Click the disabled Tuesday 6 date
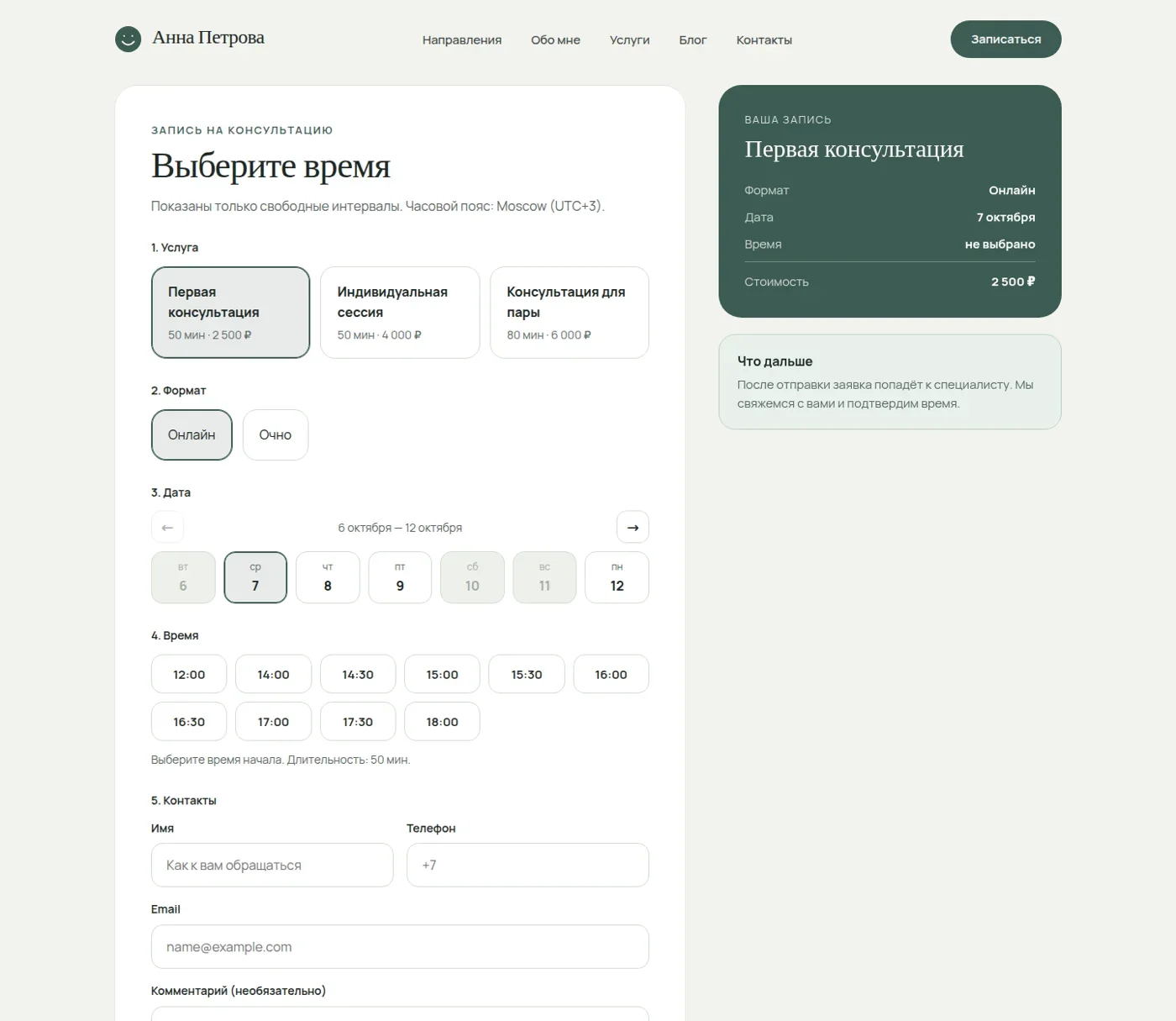The height and width of the screenshot is (1021, 1176). (x=183, y=577)
